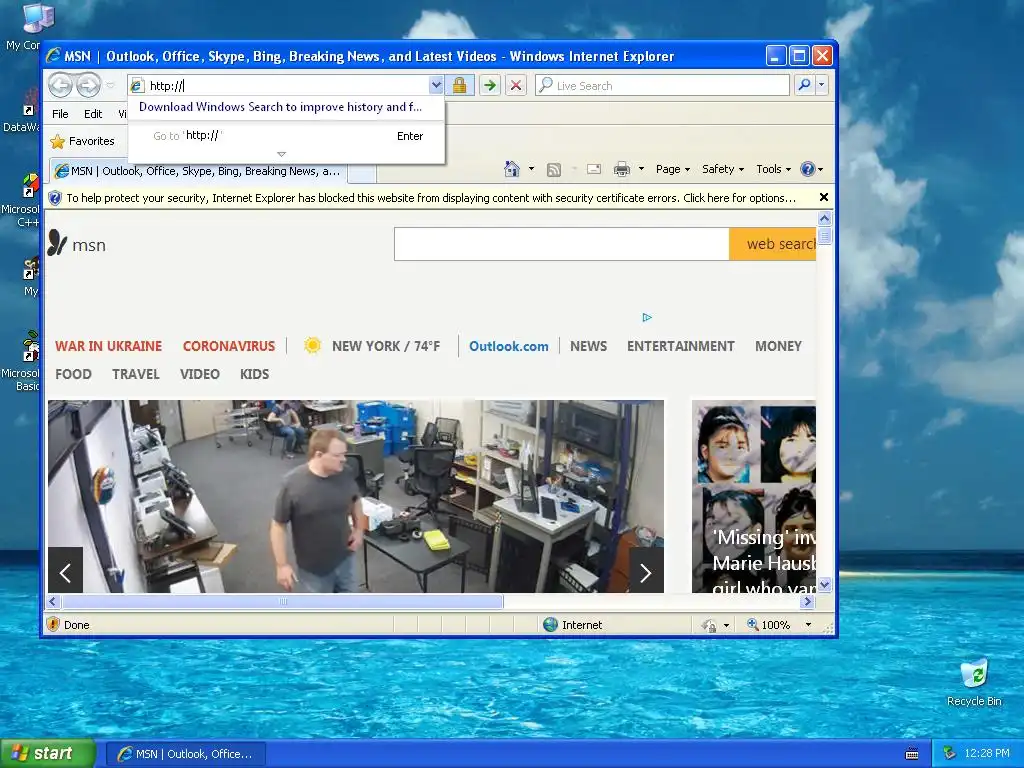Click the status bar warning shield icon
This screenshot has width=1024, height=768.
tap(54, 624)
